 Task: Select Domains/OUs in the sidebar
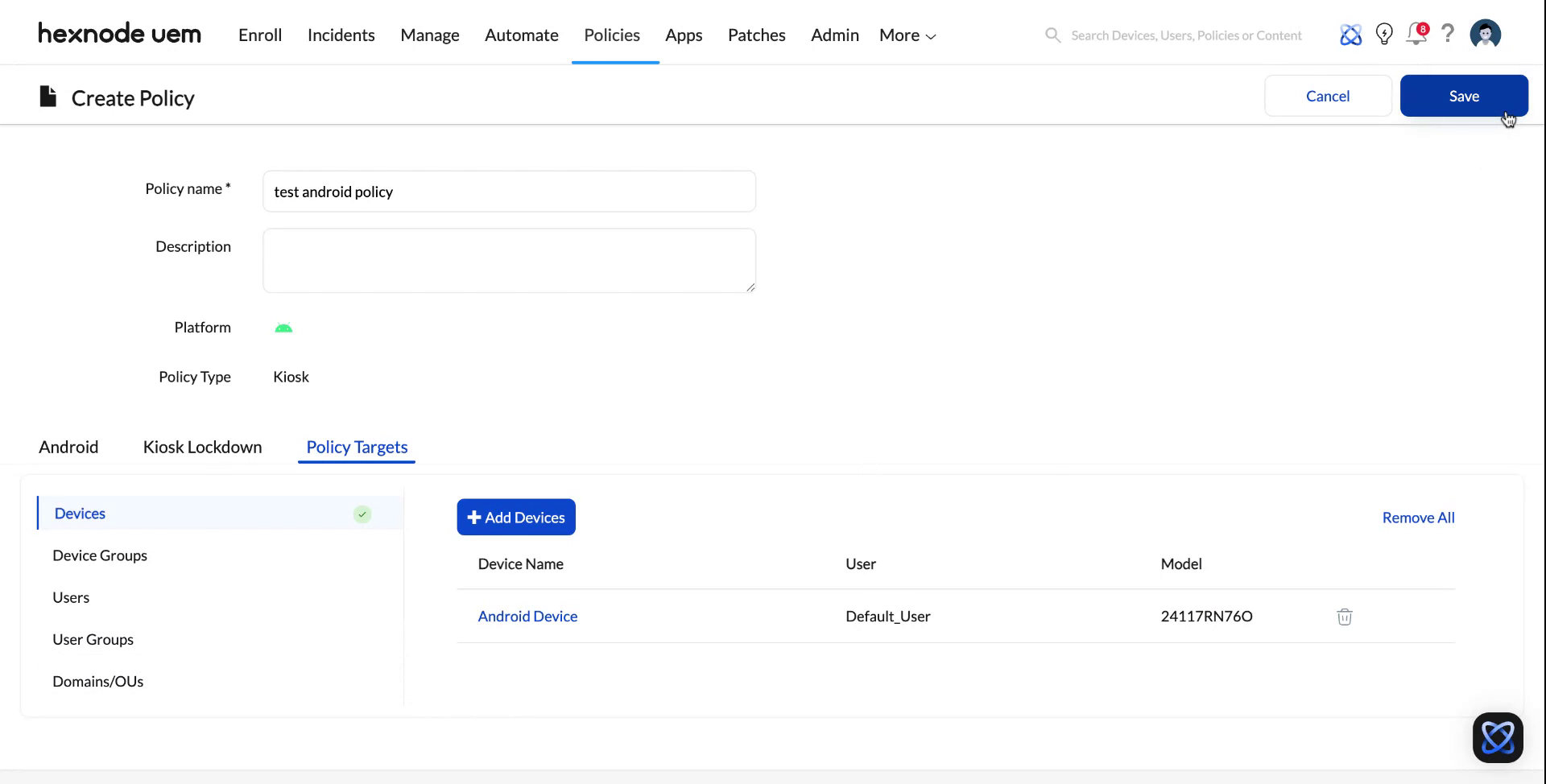97,681
